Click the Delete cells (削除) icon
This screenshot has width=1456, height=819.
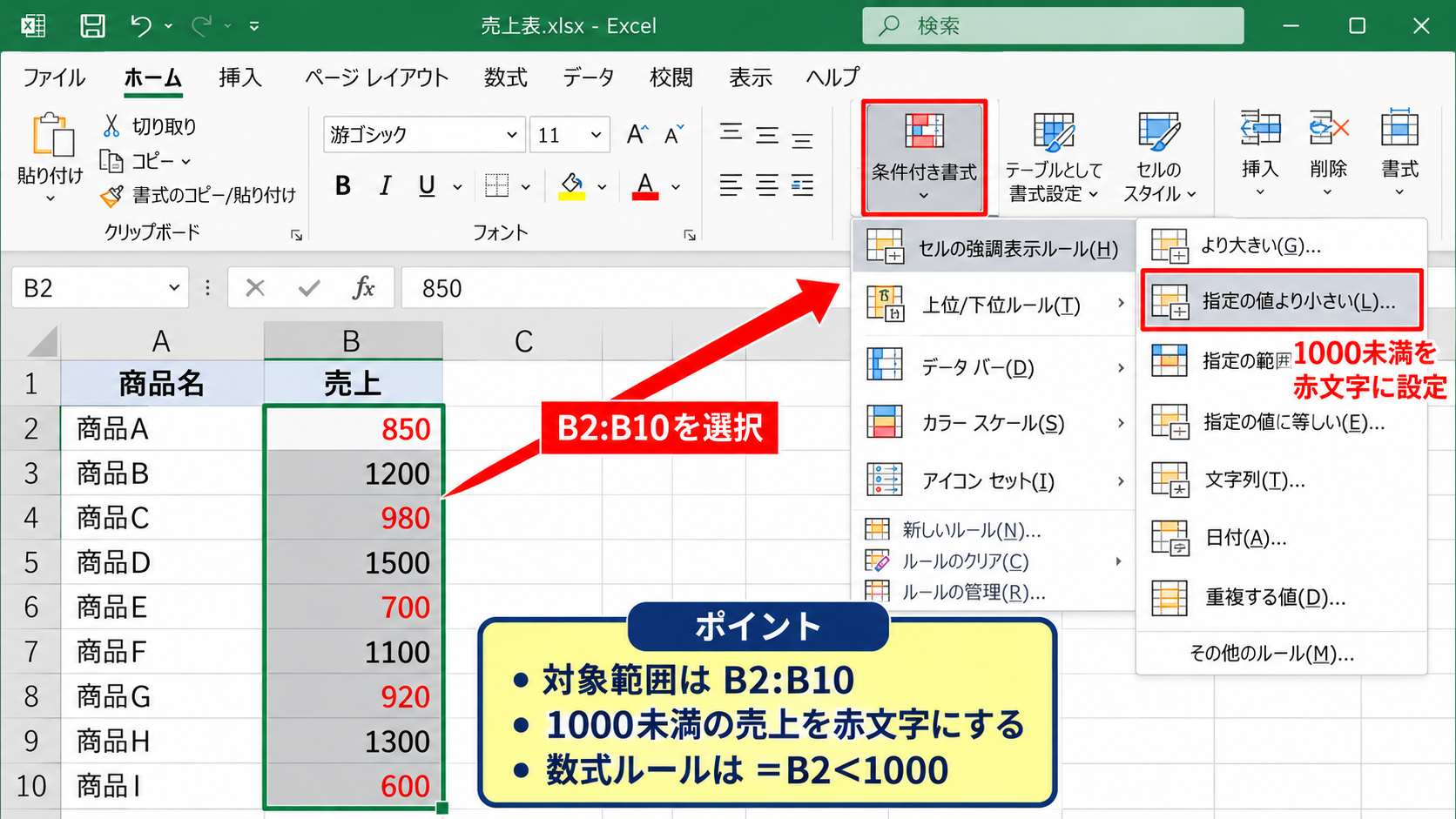(1329, 130)
